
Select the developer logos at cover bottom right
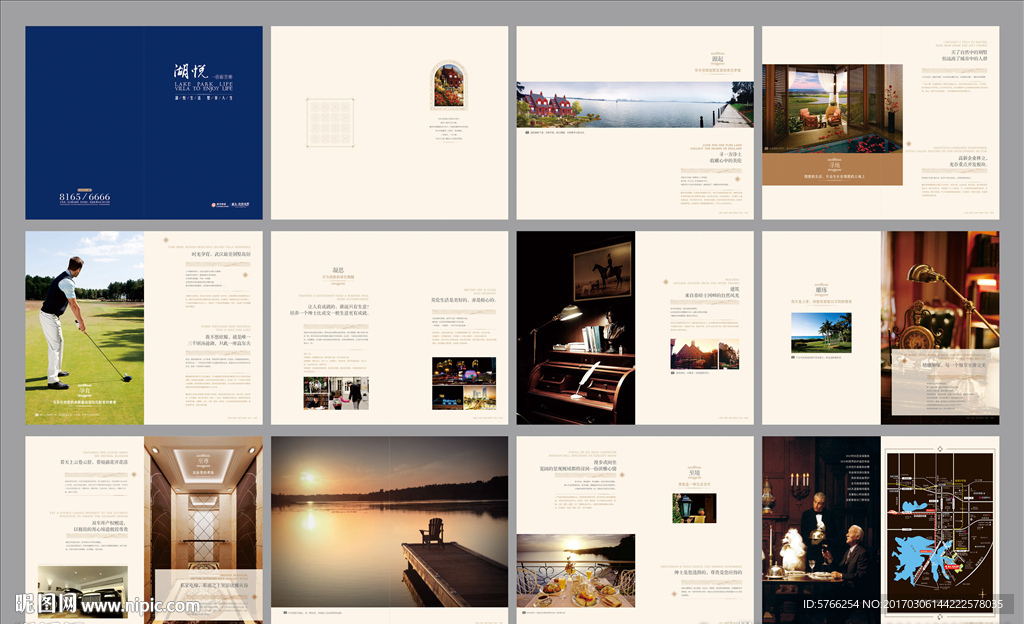point(230,205)
